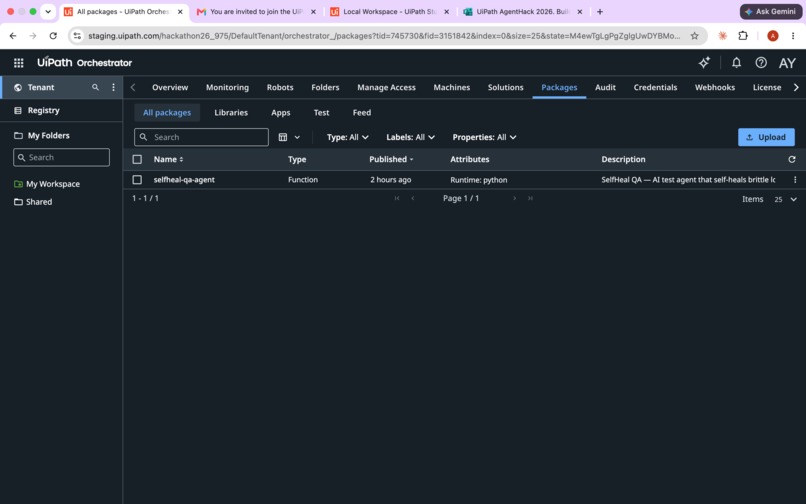This screenshot has height=504, width=806.
Task: Open the Properties: All filter dropdown
Action: point(484,137)
